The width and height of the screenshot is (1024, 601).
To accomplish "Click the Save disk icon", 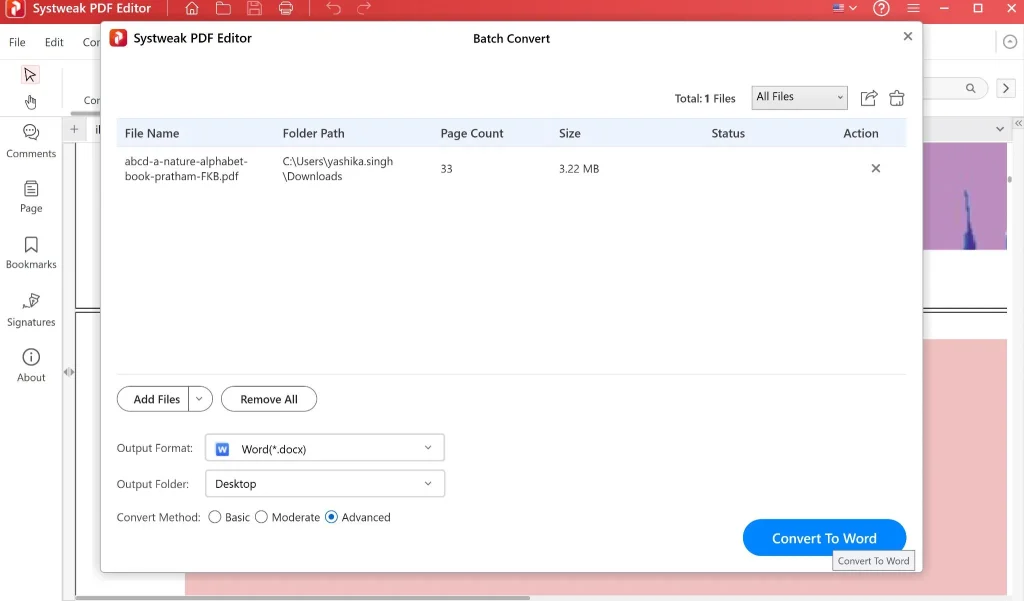I will pos(255,8).
